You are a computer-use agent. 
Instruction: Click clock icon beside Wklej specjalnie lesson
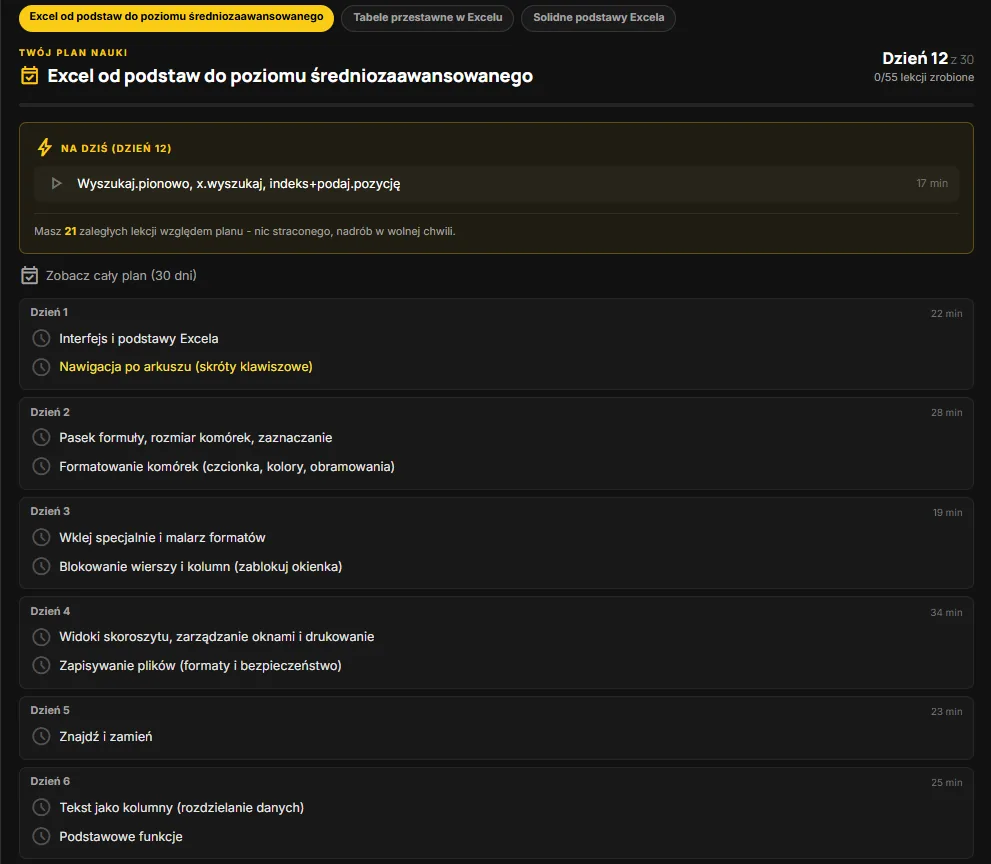click(x=41, y=537)
